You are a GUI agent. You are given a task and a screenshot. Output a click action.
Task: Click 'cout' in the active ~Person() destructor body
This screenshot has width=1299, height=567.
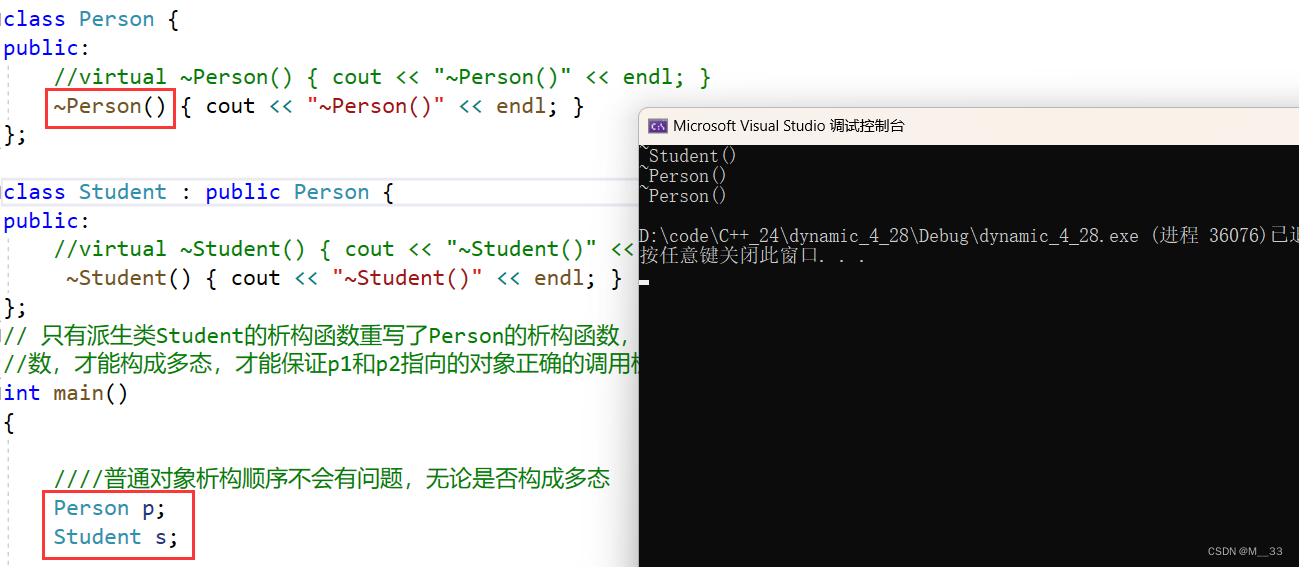[231, 106]
